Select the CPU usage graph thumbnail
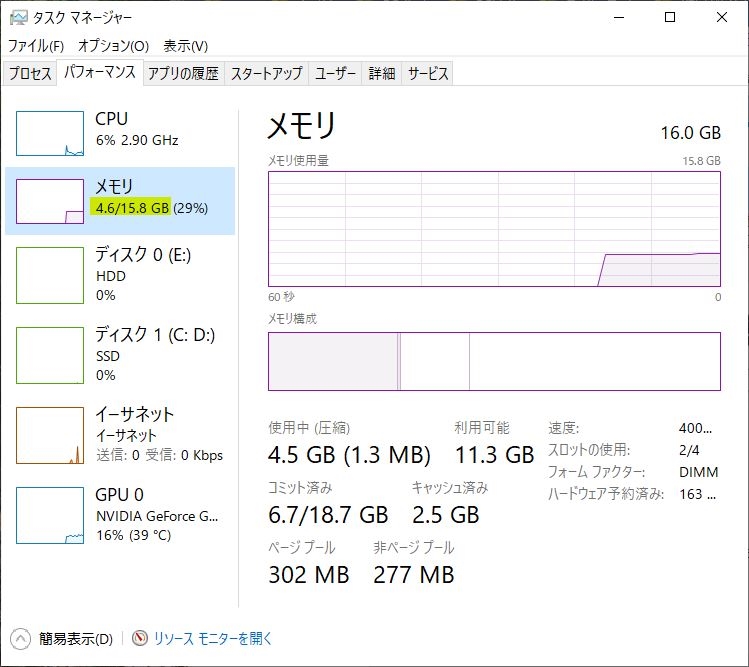Screen dimensions: 749x667 (50, 133)
